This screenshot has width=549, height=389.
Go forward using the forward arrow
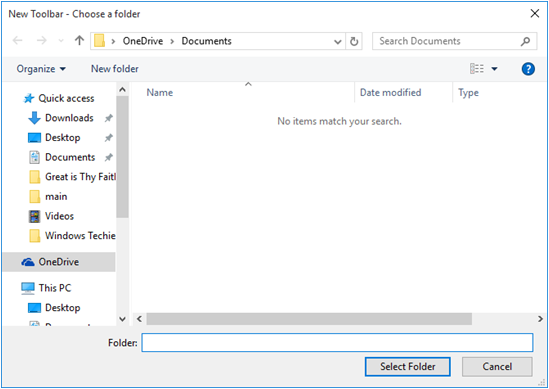[42, 41]
